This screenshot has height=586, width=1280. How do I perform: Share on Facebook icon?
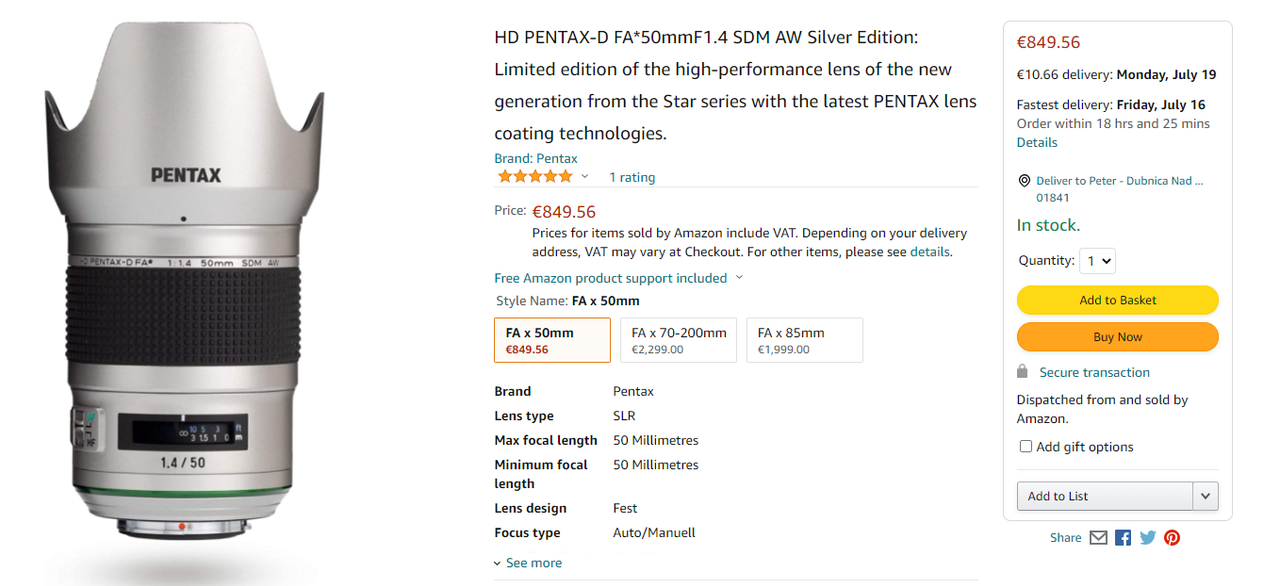pyautogui.click(x=1123, y=538)
